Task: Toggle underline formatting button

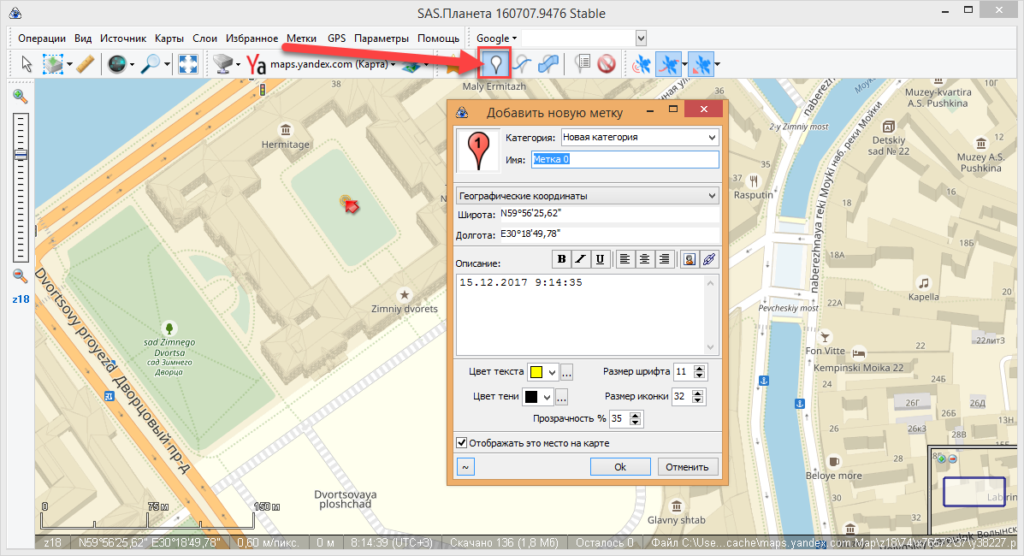Action: 599,259
